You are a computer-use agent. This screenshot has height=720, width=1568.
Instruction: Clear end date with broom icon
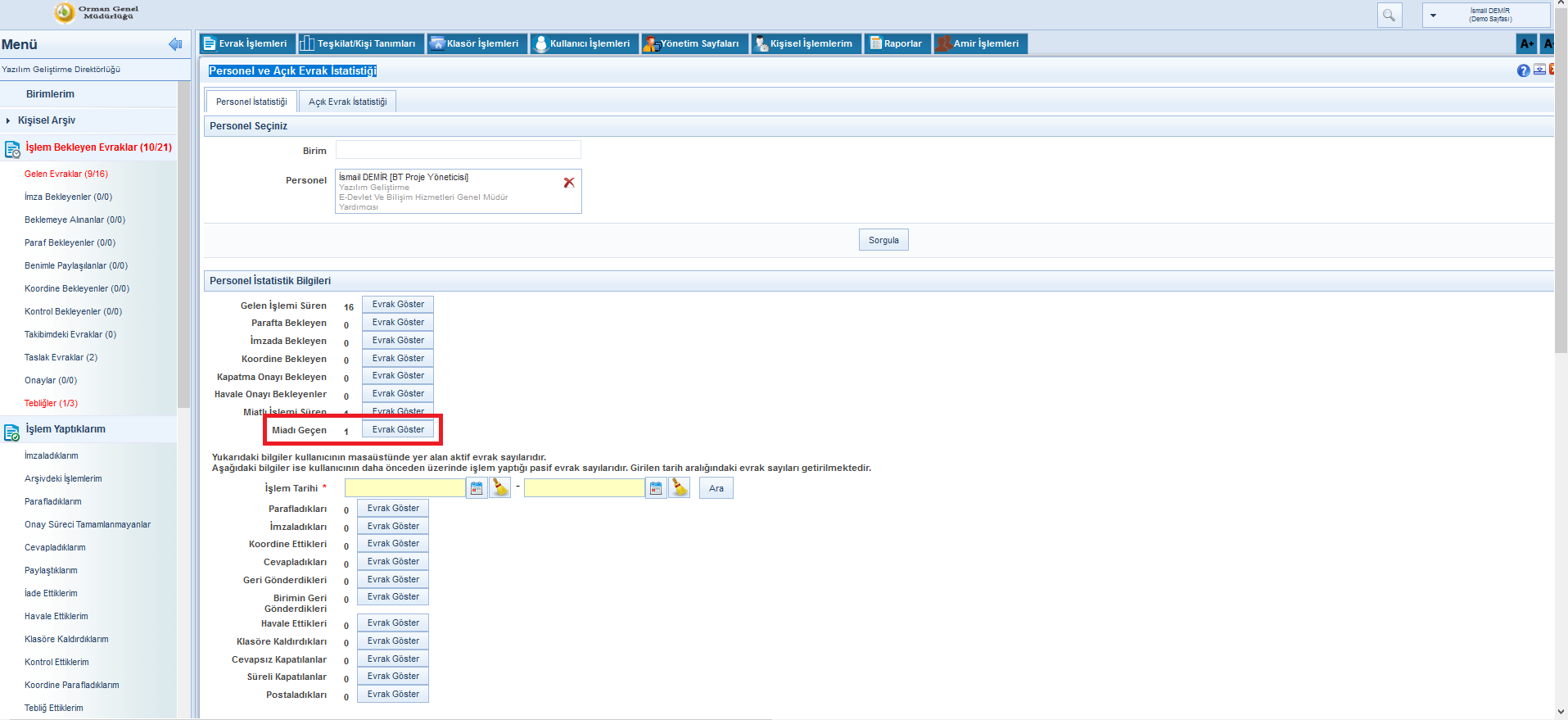[x=680, y=488]
